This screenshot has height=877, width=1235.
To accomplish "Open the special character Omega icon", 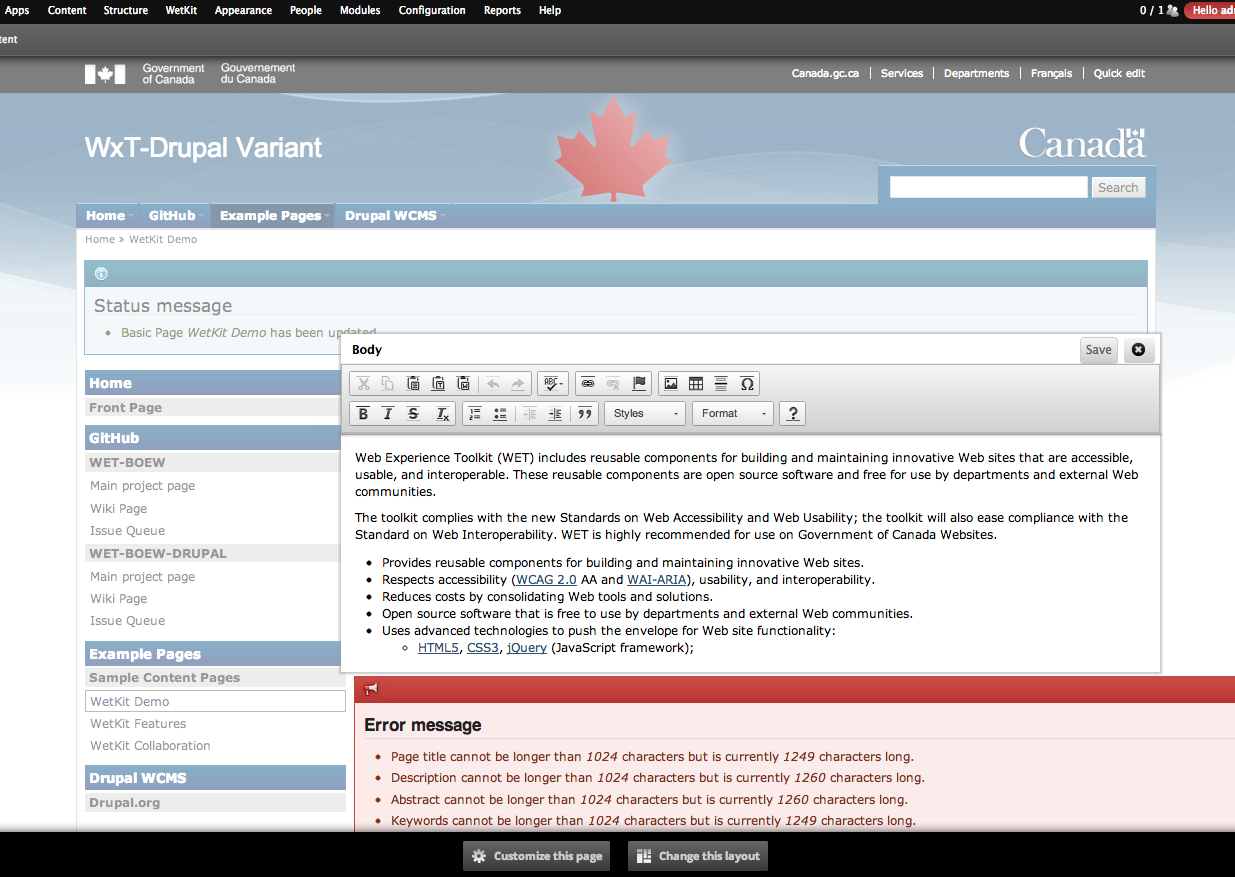I will (747, 383).
